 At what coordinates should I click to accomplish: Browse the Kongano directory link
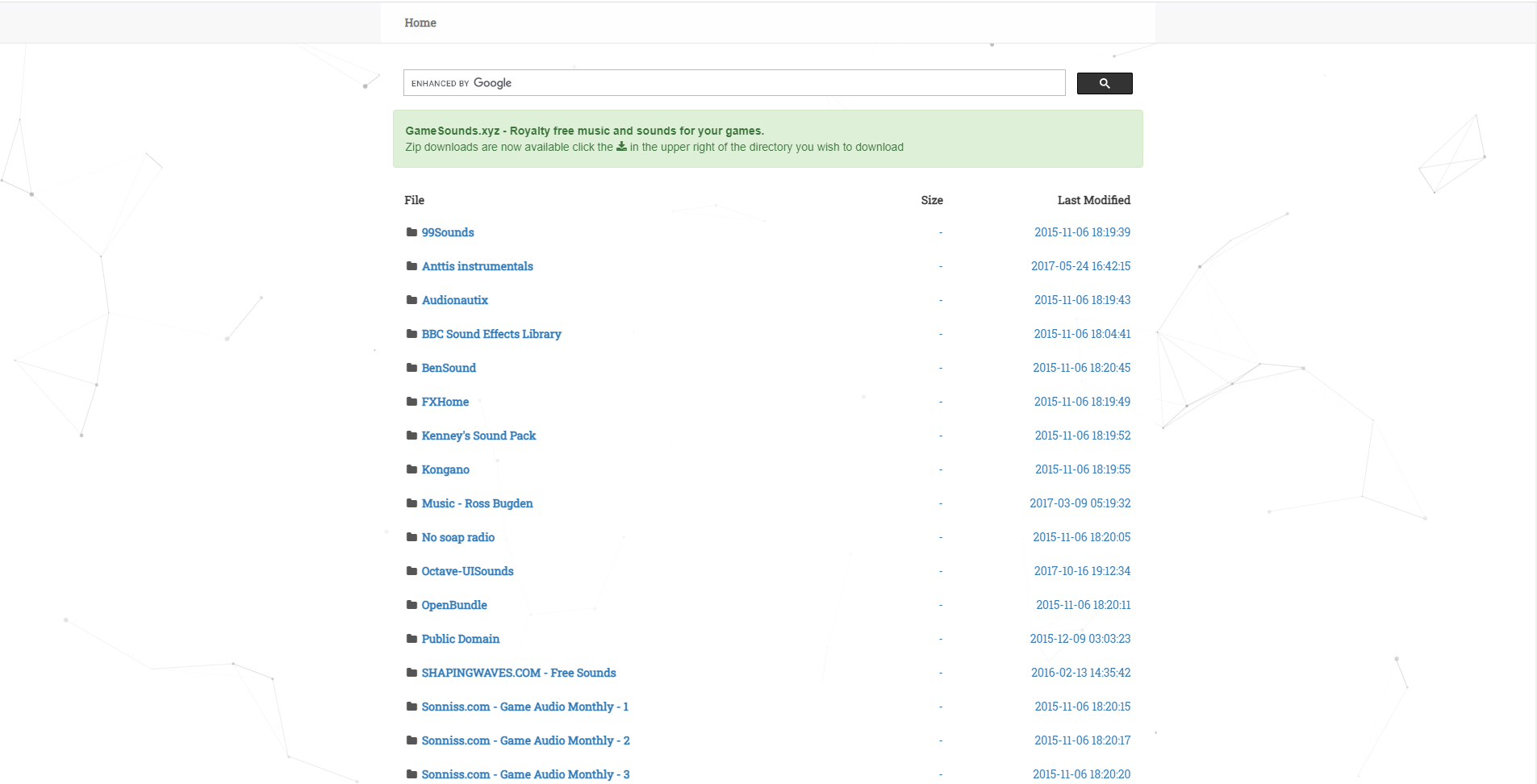pos(445,469)
